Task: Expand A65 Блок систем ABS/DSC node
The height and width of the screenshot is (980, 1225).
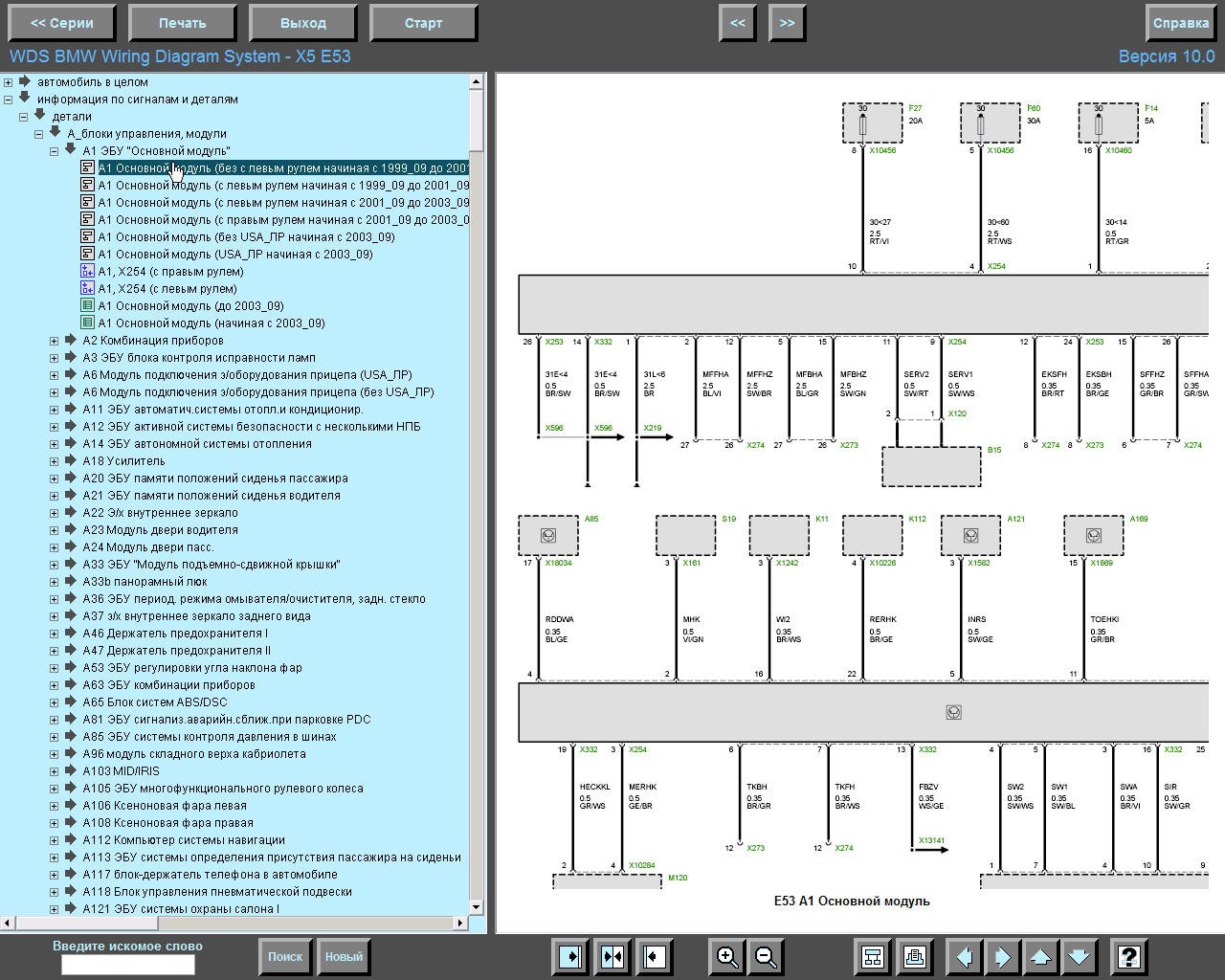Action: 55,702
